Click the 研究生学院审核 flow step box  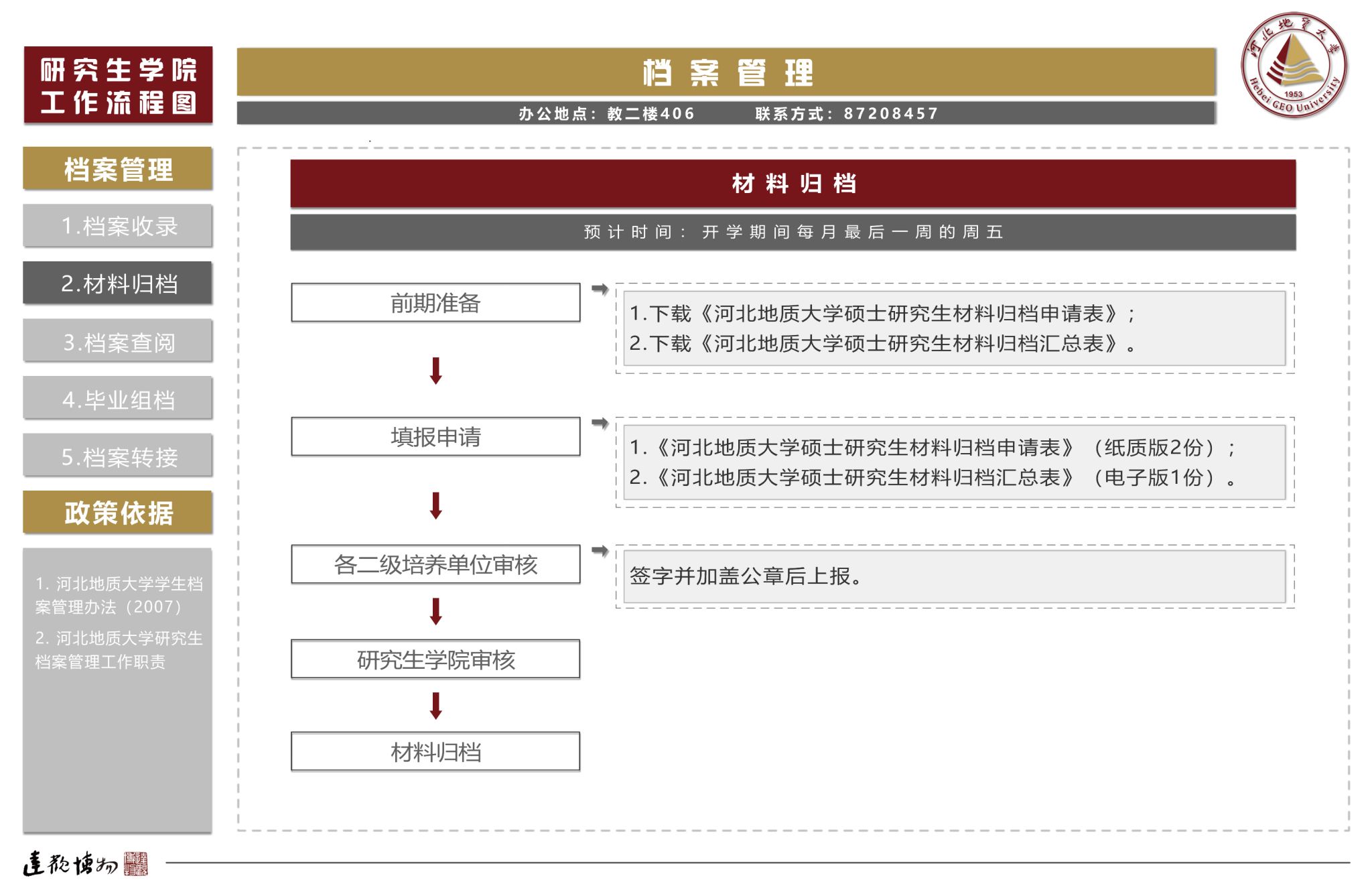tap(435, 659)
